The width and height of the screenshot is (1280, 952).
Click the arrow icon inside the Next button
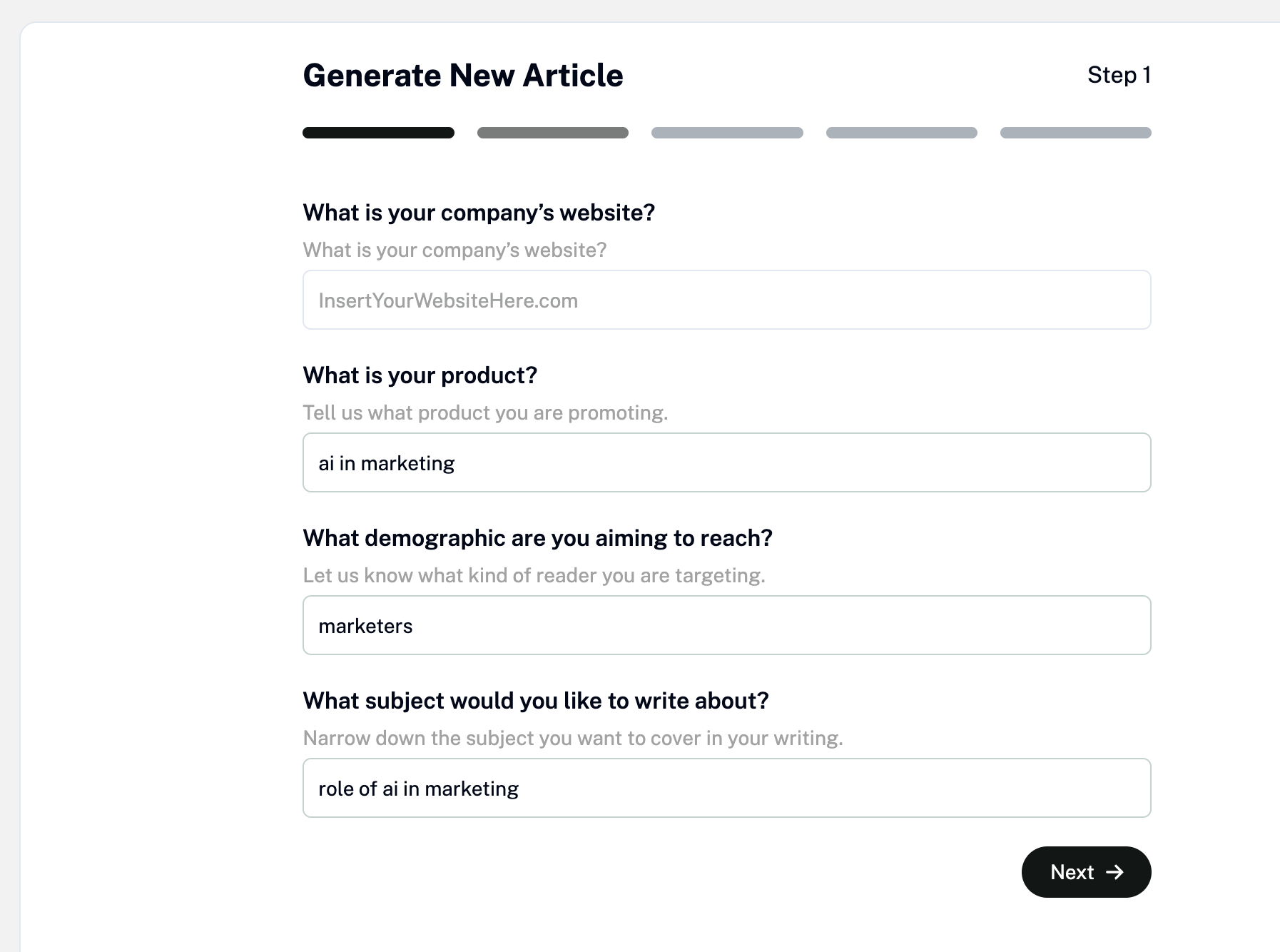coord(1114,872)
